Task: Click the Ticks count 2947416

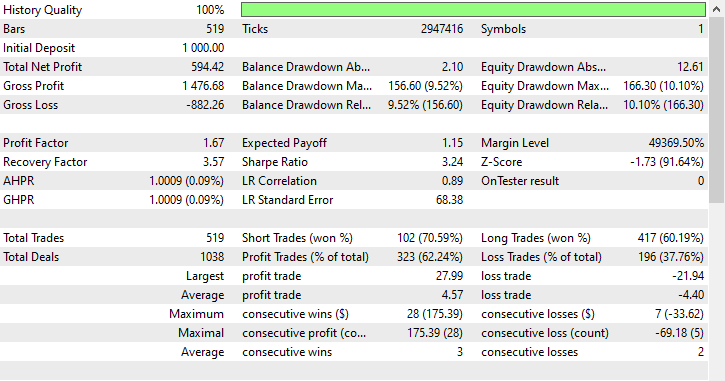Action: tap(442, 29)
